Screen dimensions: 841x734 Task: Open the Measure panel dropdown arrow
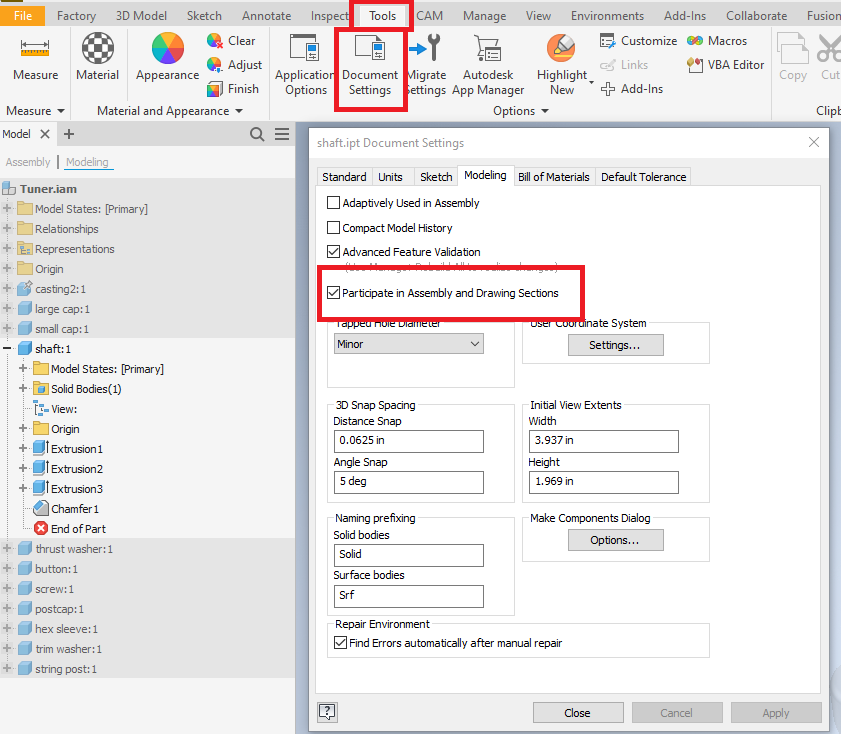tap(59, 111)
